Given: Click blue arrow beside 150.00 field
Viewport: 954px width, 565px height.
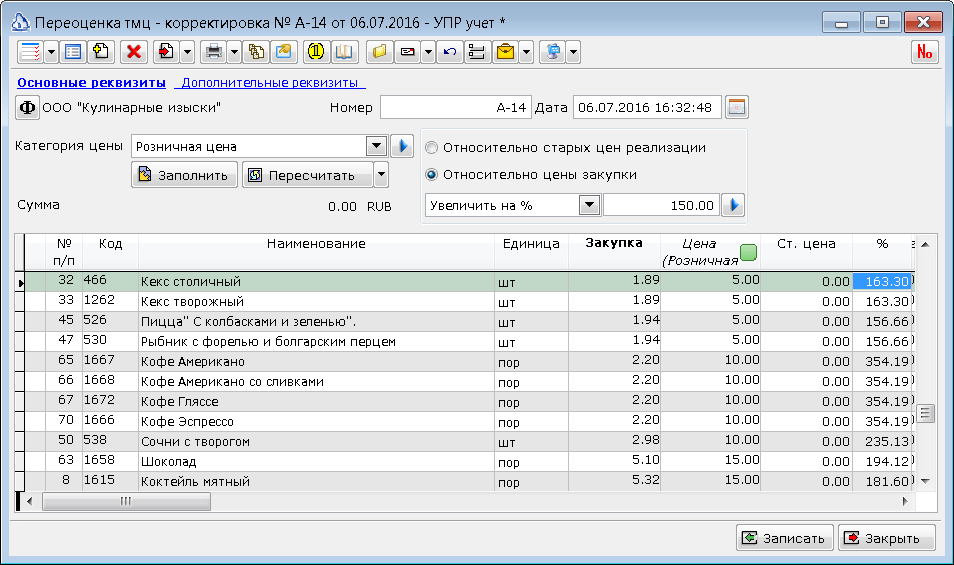Looking at the screenshot, I should pos(734,205).
